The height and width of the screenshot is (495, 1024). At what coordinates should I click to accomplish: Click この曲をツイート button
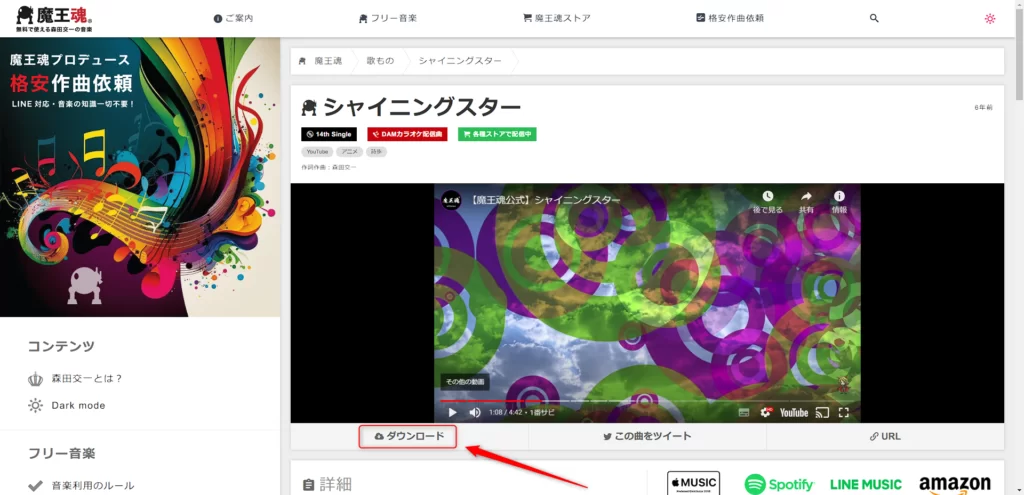click(x=646, y=436)
